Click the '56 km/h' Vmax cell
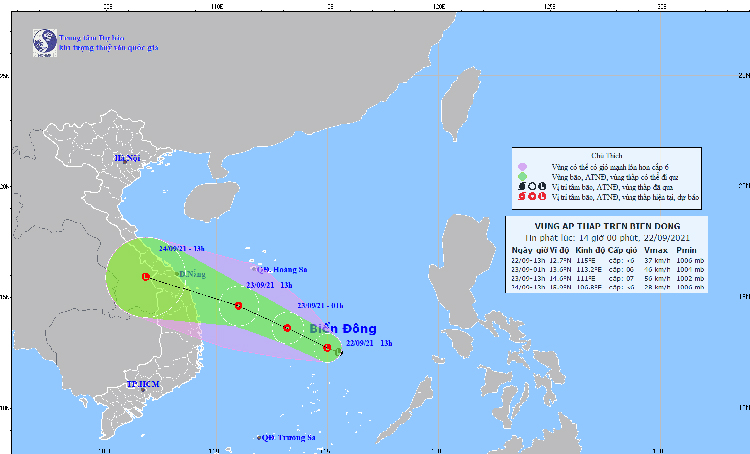 point(657,278)
